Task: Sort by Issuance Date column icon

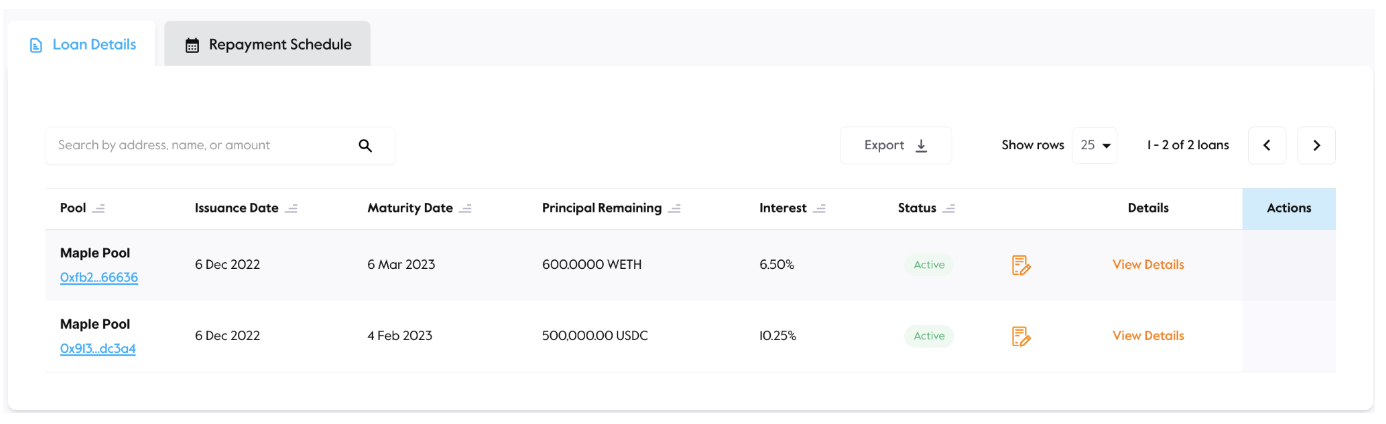Action: click(291, 209)
